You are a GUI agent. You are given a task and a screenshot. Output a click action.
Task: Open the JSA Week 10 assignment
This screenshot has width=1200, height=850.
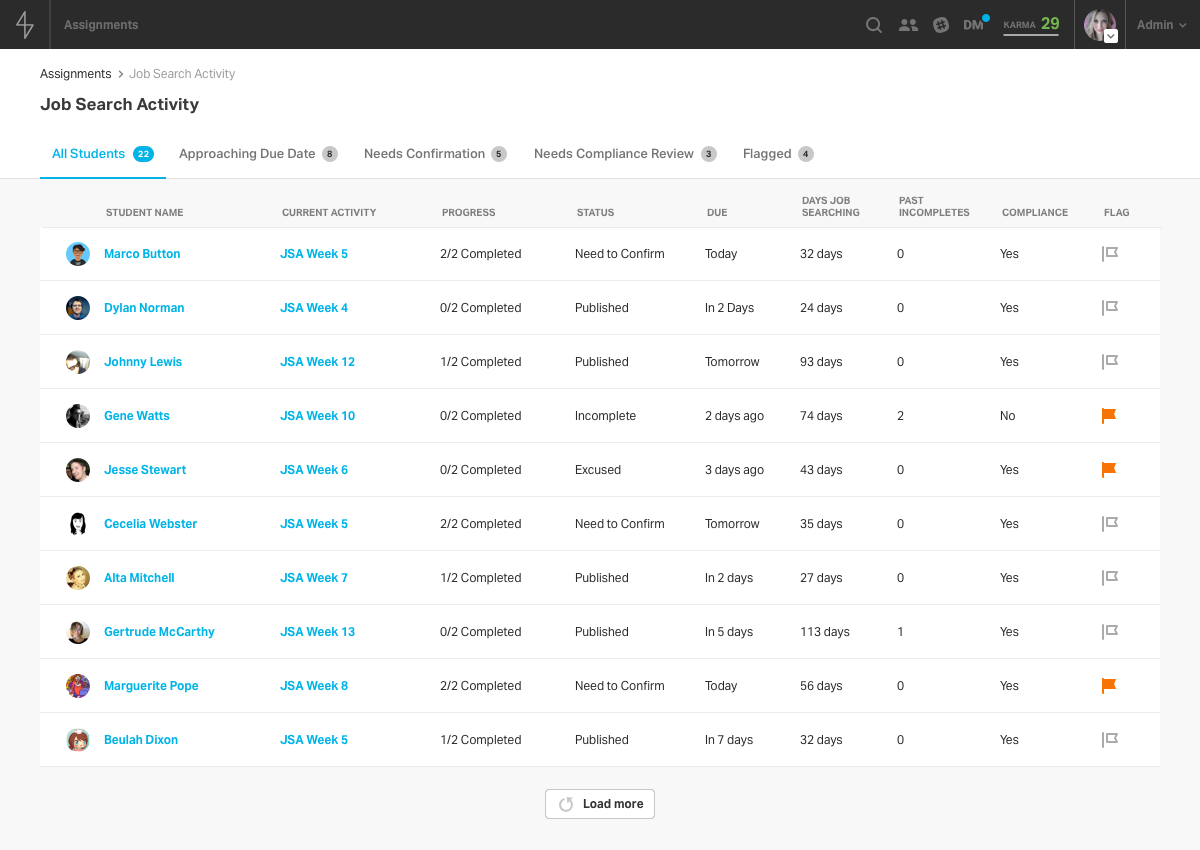pyautogui.click(x=317, y=415)
